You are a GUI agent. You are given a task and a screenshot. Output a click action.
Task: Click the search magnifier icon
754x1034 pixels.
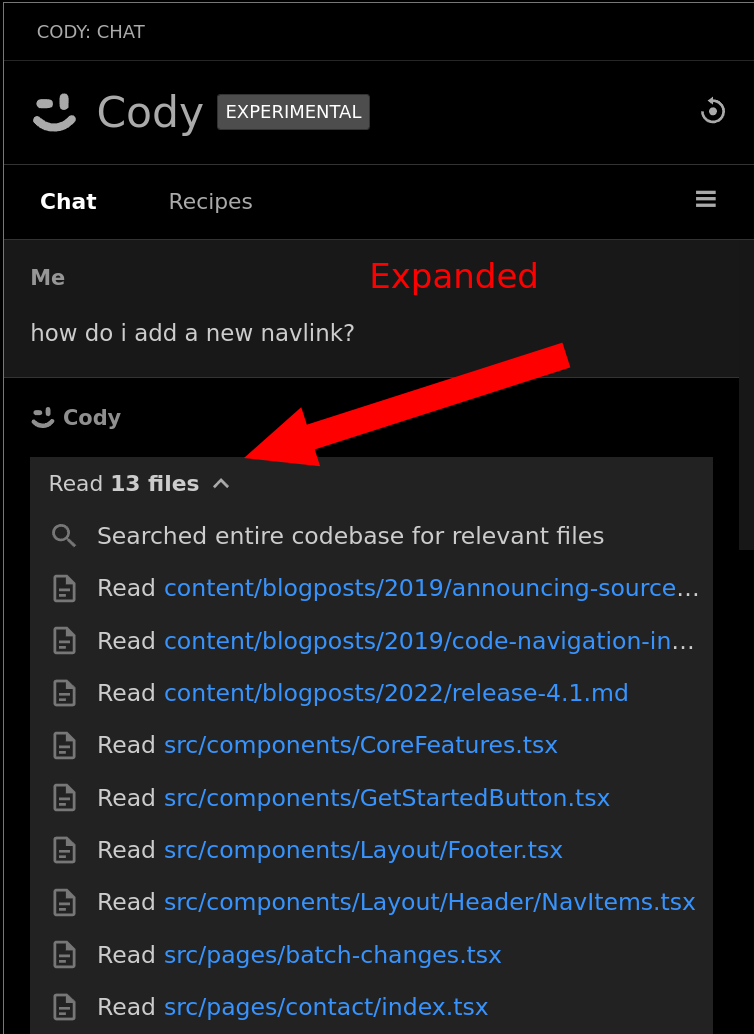pos(64,536)
